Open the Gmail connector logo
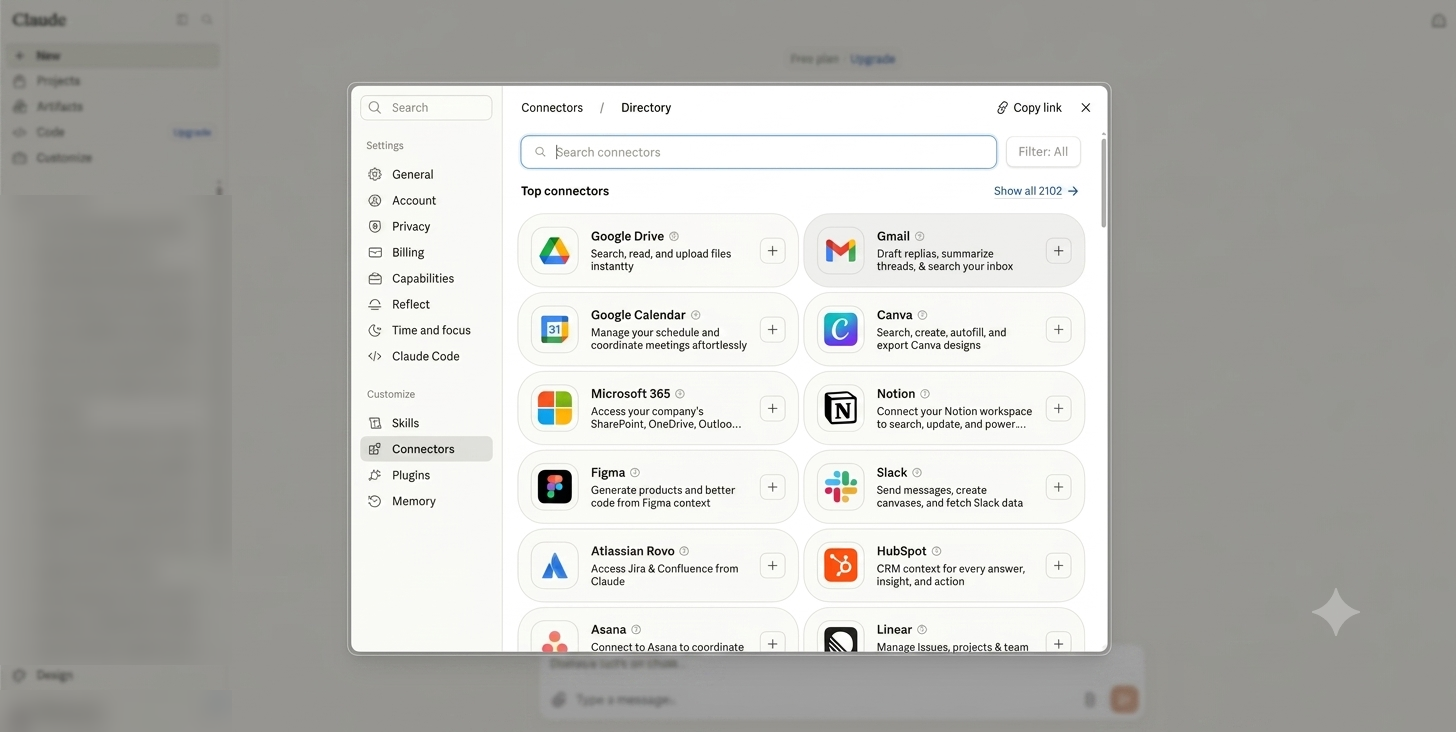This screenshot has width=1456, height=732. coord(841,250)
